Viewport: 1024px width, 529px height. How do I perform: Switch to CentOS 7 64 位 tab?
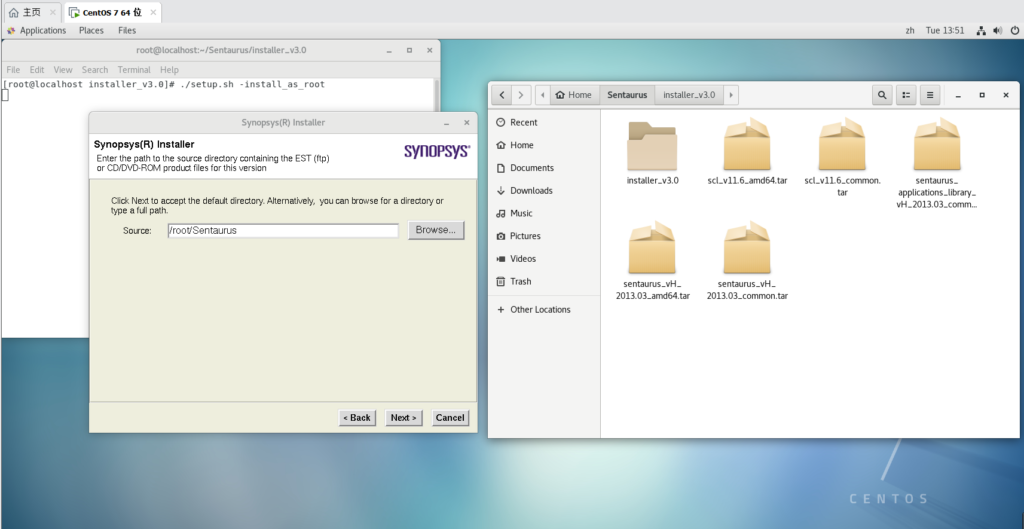[112, 12]
